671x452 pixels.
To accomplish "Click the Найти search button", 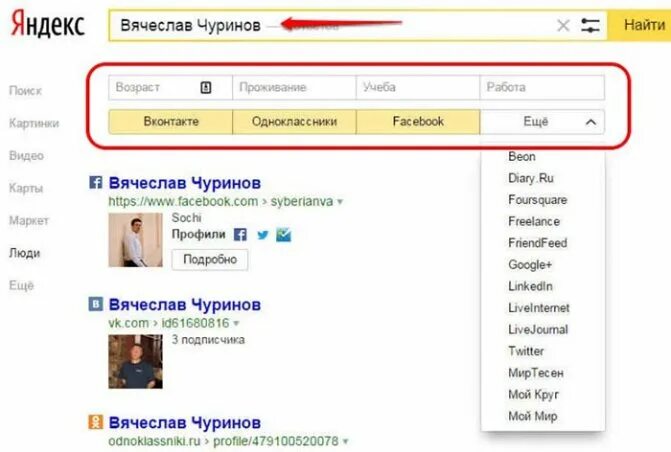I will (640, 25).
